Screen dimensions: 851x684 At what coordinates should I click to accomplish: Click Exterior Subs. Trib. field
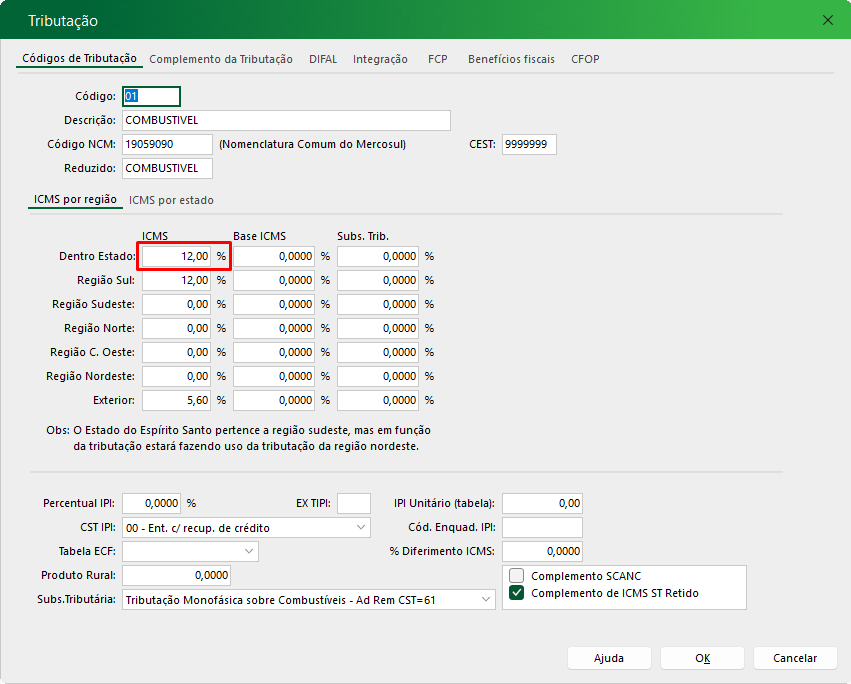tap(378, 400)
